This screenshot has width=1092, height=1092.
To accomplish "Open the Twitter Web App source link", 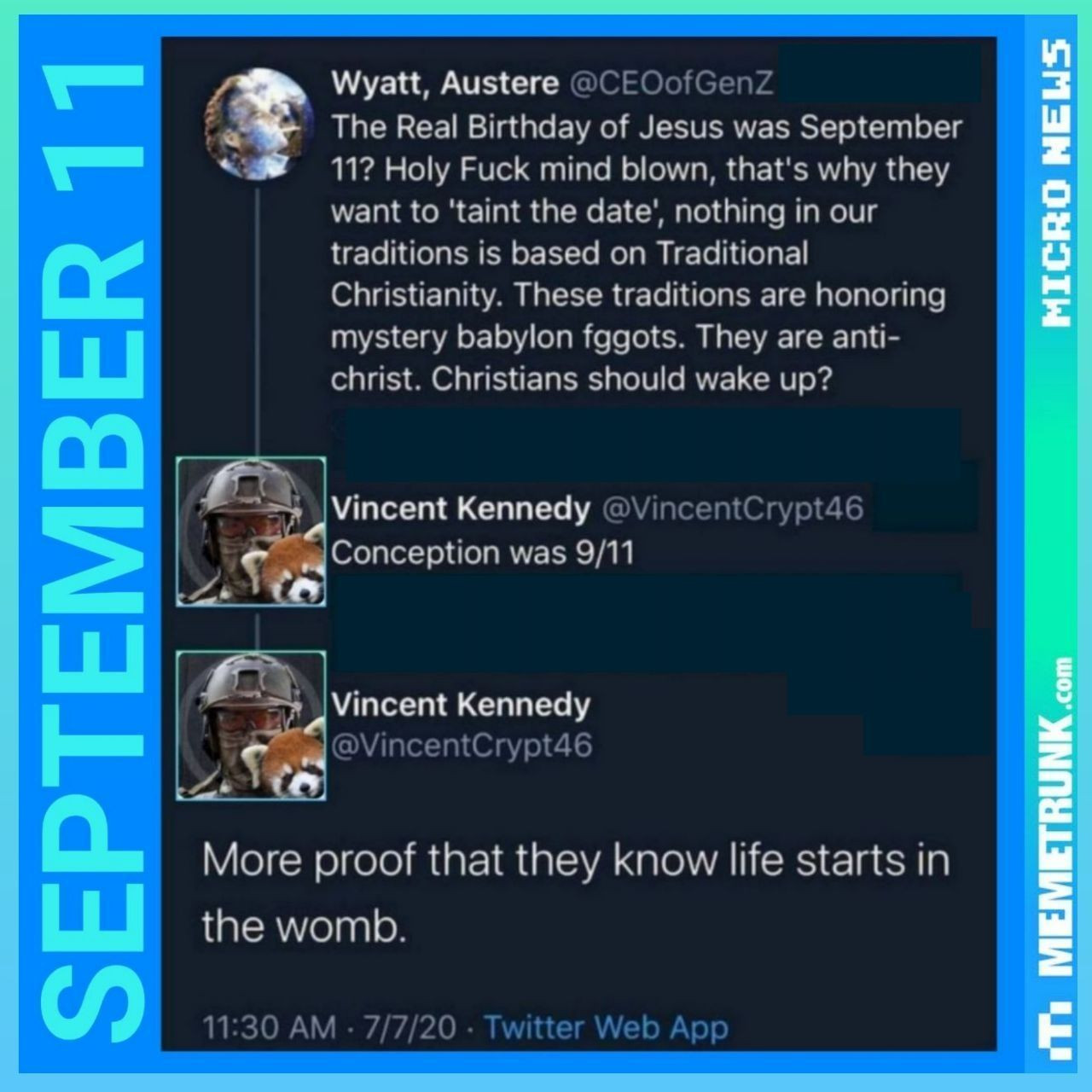I will 606,1027.
